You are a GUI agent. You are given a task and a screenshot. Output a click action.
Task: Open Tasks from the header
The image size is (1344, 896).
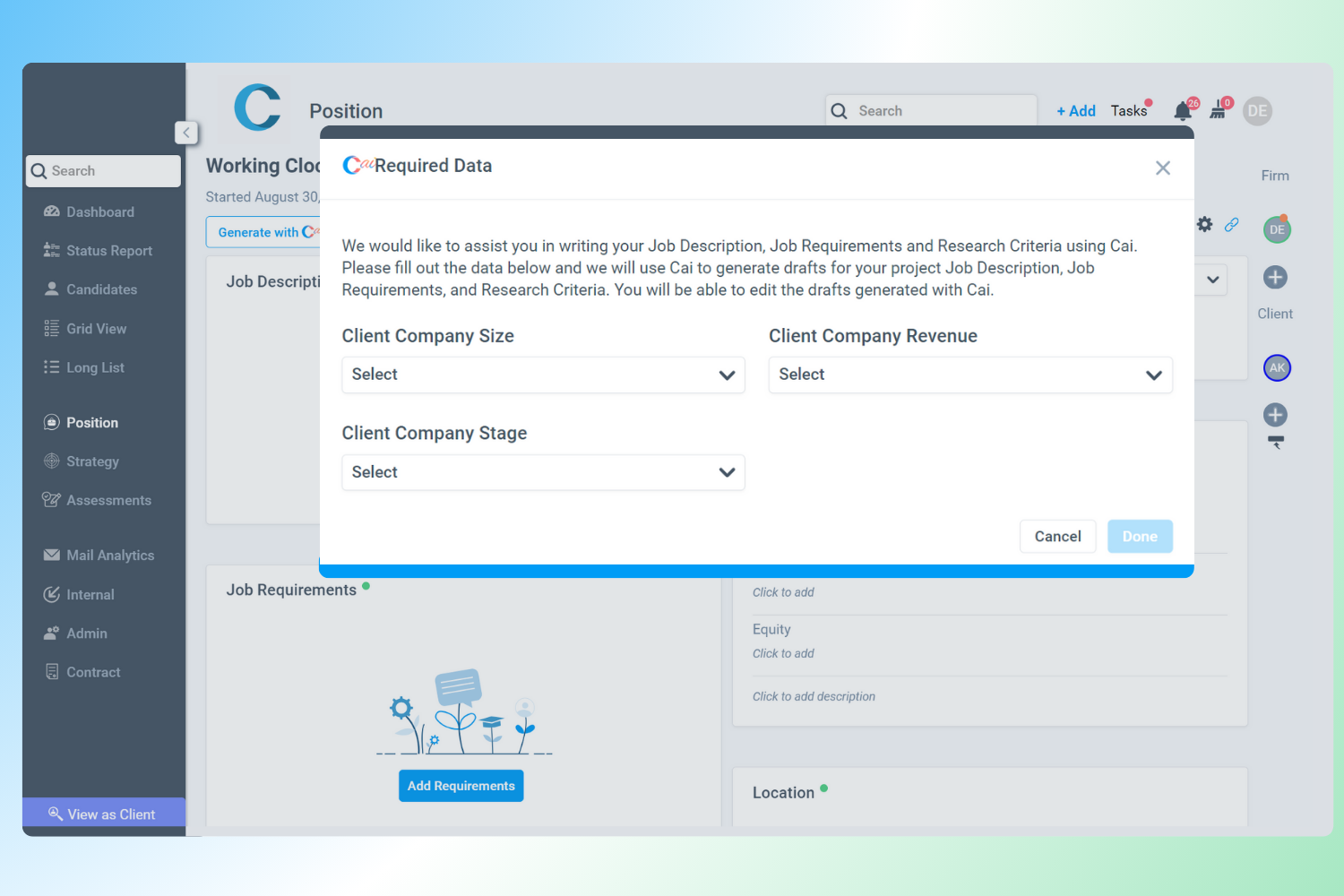click(x=1129, y=111)
